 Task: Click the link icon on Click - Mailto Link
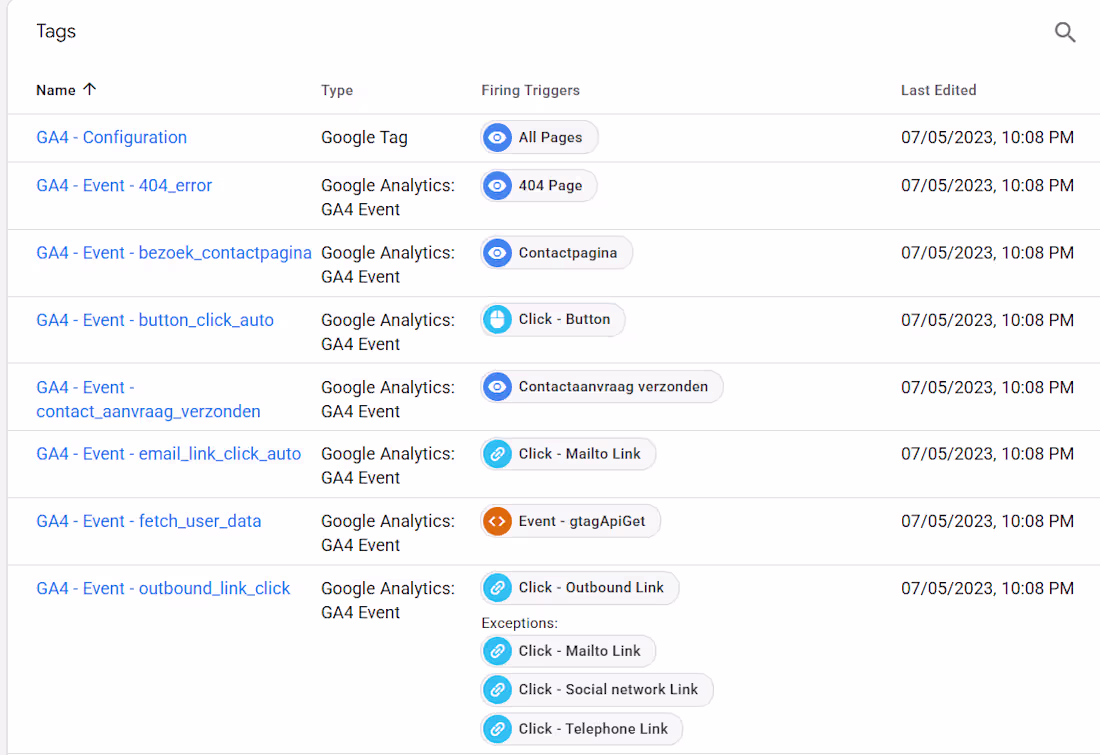coord(497,453)
